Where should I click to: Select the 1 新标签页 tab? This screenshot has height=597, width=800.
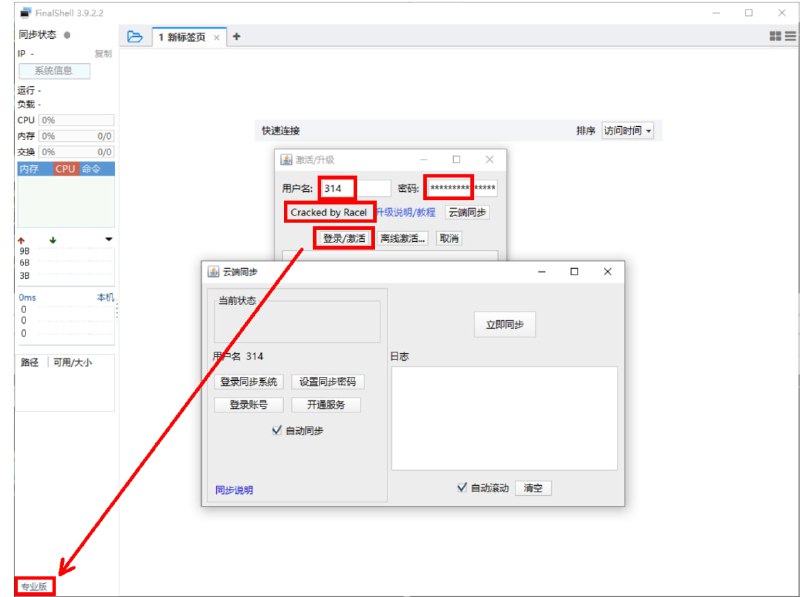pos(181,37)
